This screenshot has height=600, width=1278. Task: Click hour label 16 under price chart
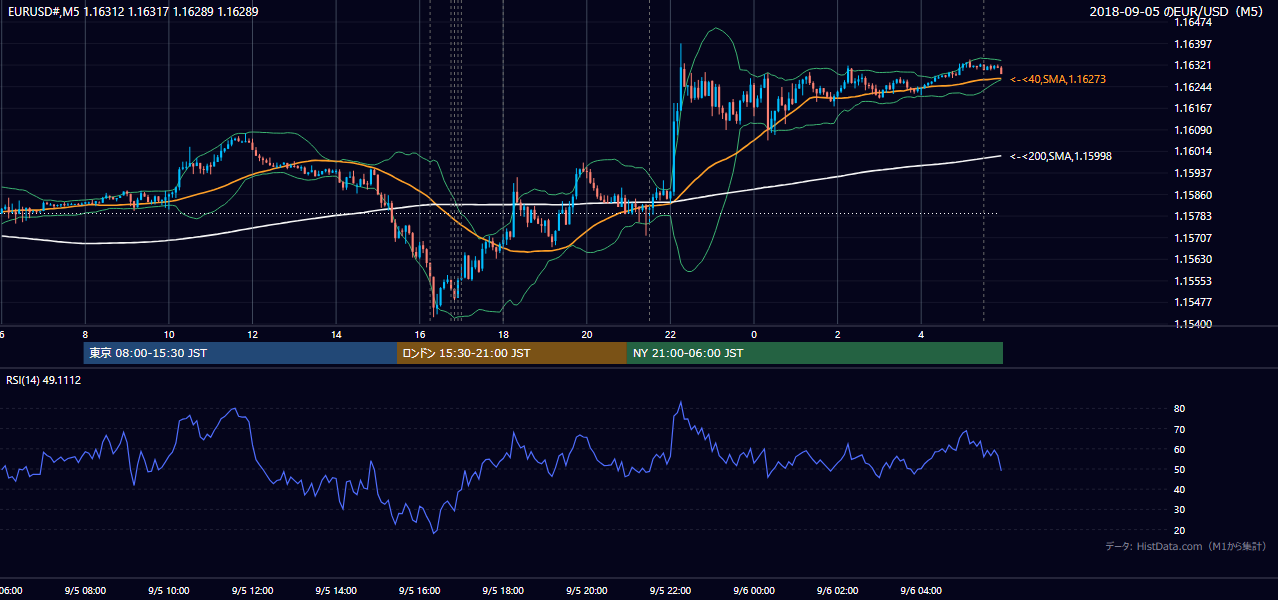[420, 335]
